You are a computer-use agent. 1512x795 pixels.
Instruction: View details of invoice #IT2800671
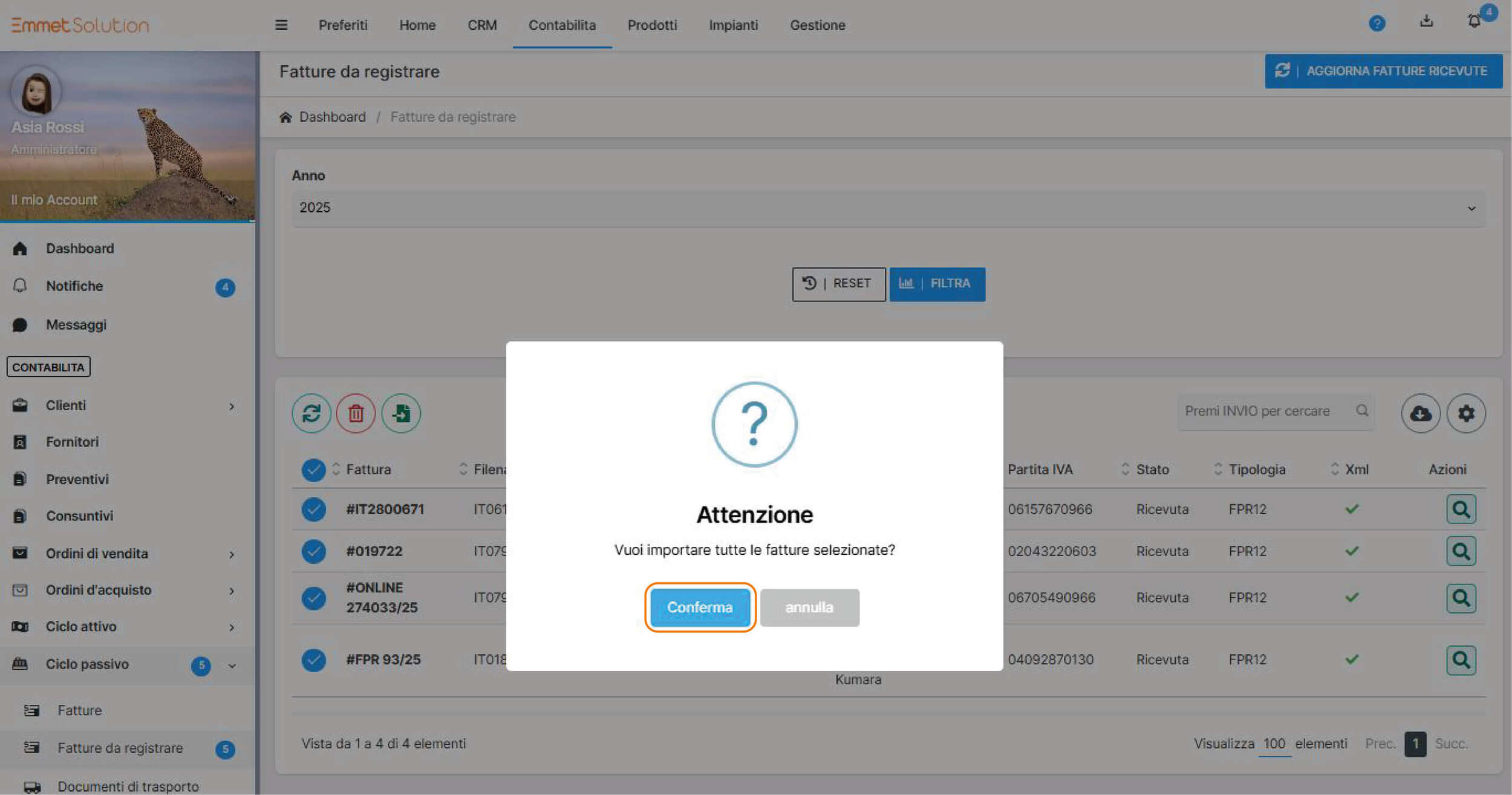point(1461,509)
